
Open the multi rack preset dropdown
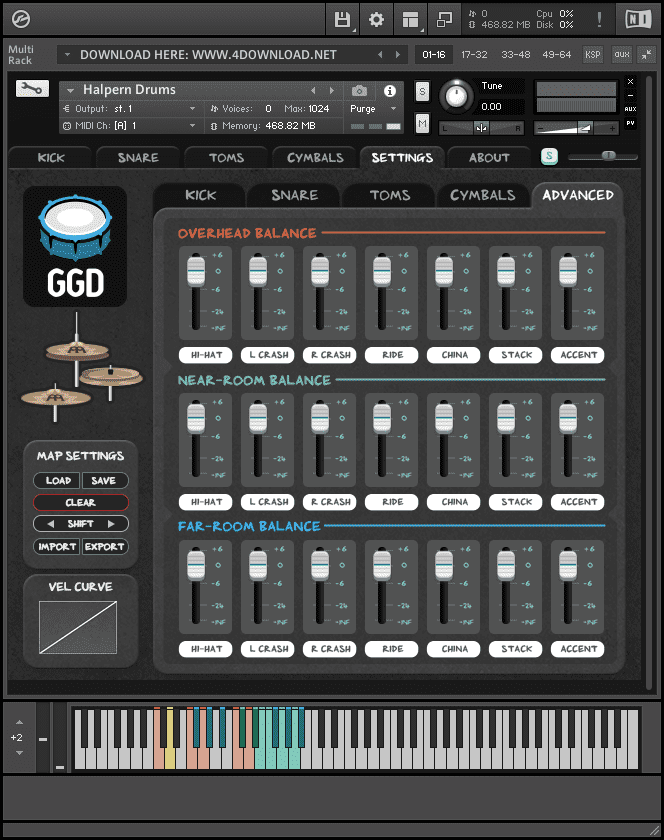[67, 55]
